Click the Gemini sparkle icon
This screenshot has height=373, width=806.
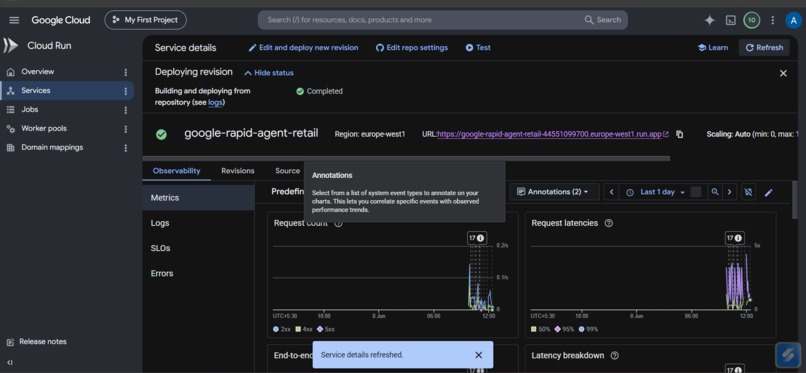(x=709, y=20)
